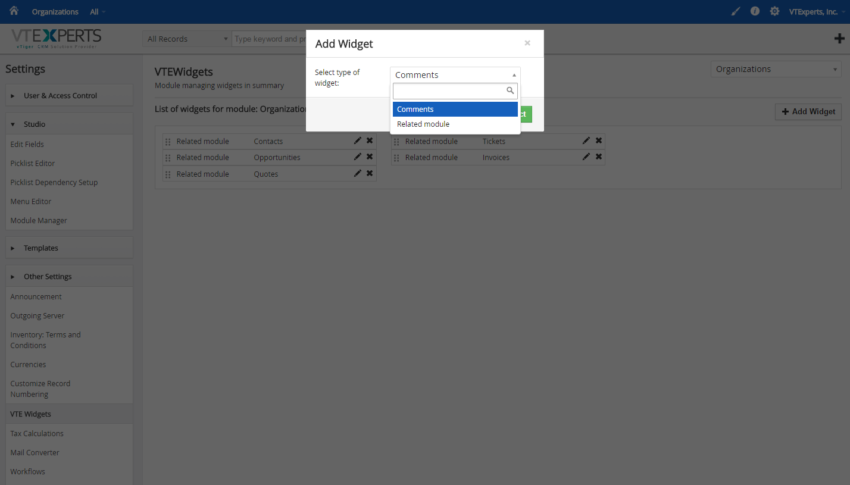Viewport: 850px width, 485px height.
Task: Go to the home icon
Action: point(14,10)
